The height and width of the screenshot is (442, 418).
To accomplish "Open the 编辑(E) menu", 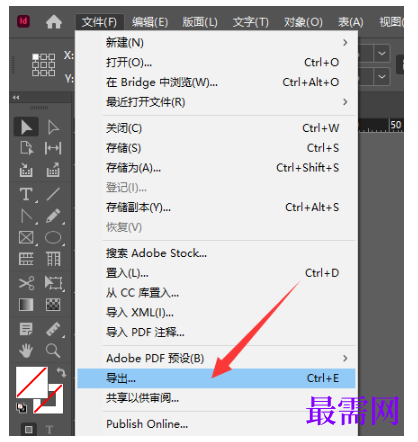I will [x=150, y=22].
